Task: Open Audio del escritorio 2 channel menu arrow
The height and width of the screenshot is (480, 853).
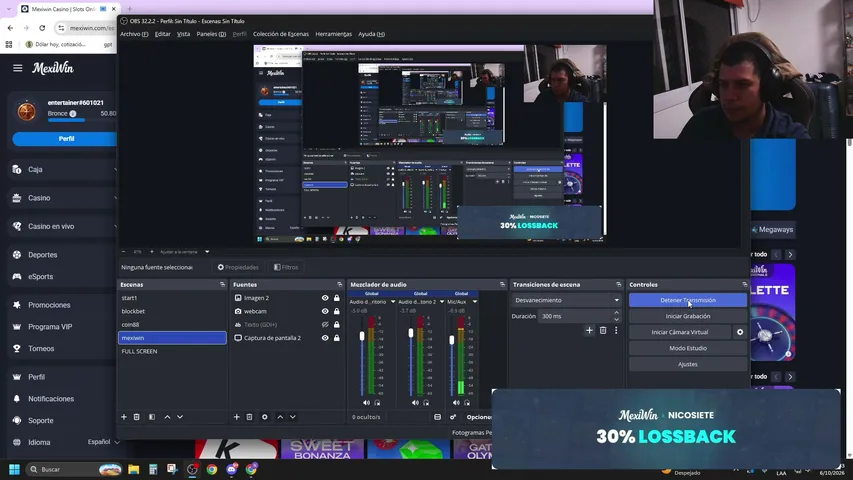Action: (x=442, y=301)
